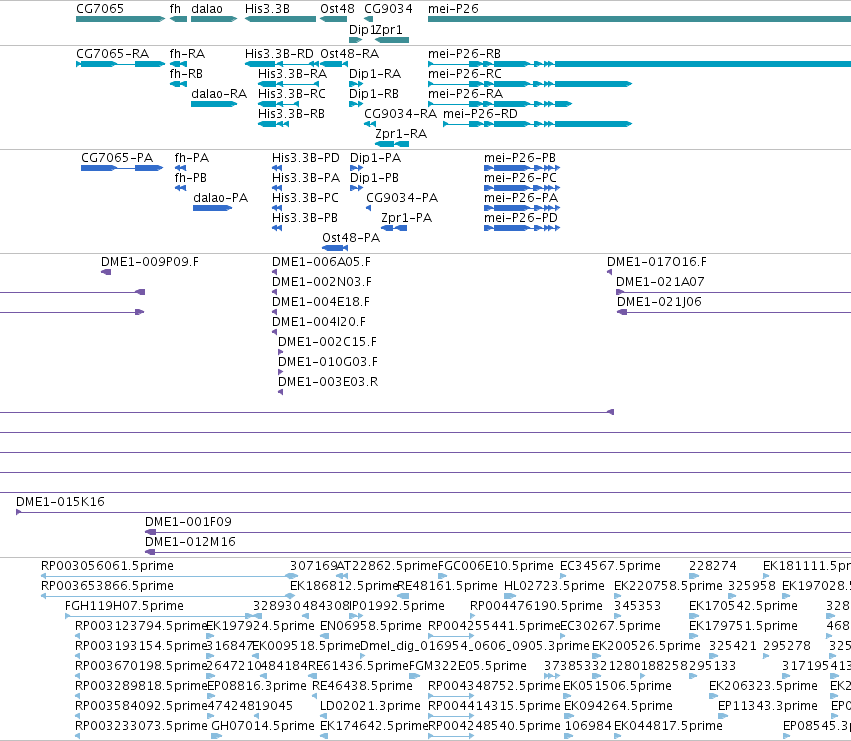Click the EST label 'GH07014.5prime'
851x741 pixels.
pos(263,726)
